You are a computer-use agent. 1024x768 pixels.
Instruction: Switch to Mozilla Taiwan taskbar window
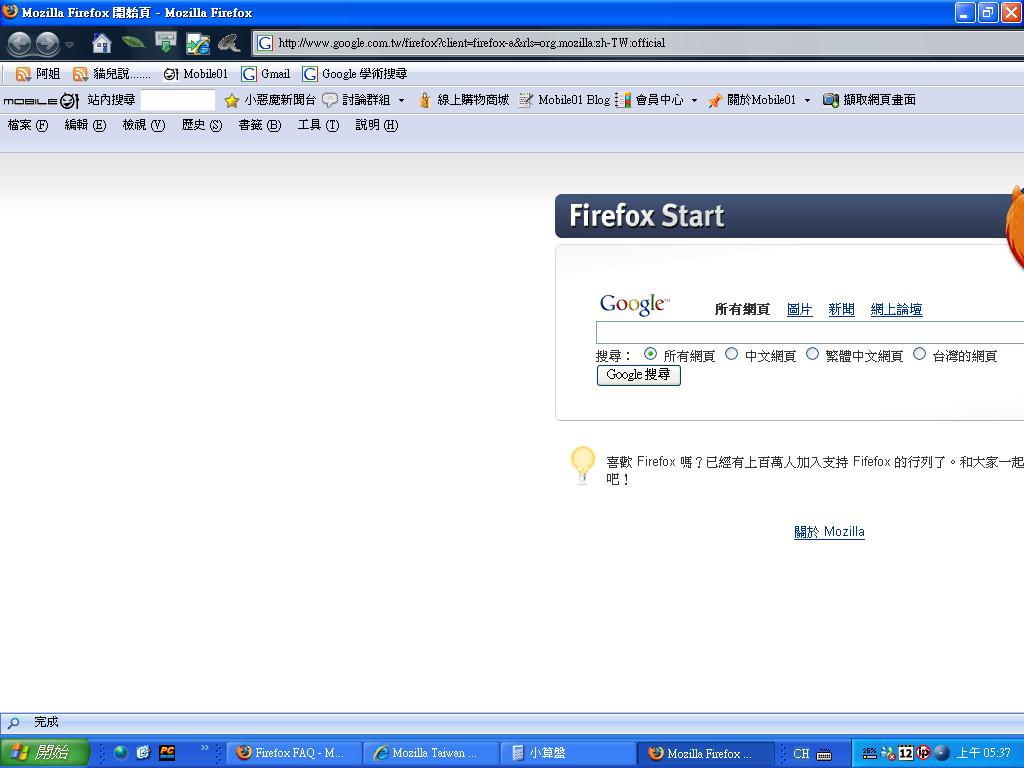431,753
